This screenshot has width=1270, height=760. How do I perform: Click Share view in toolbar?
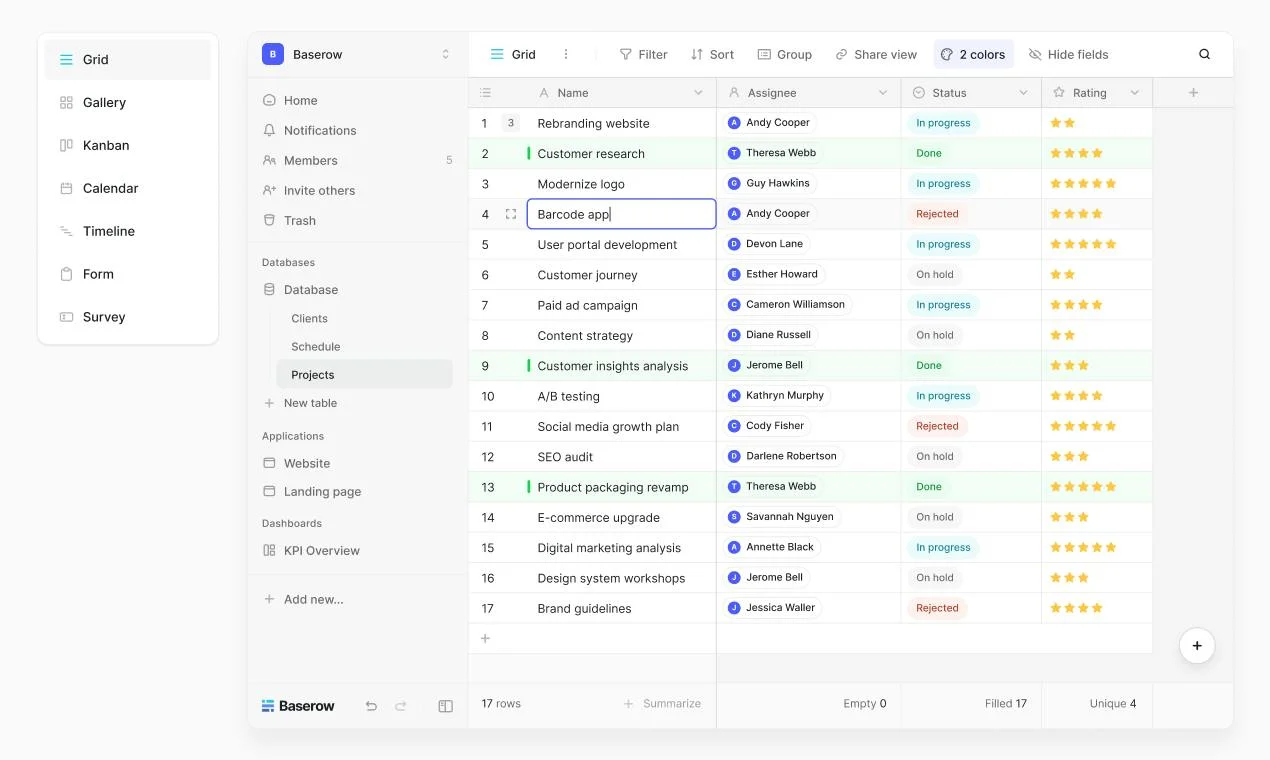coord(876,54)
